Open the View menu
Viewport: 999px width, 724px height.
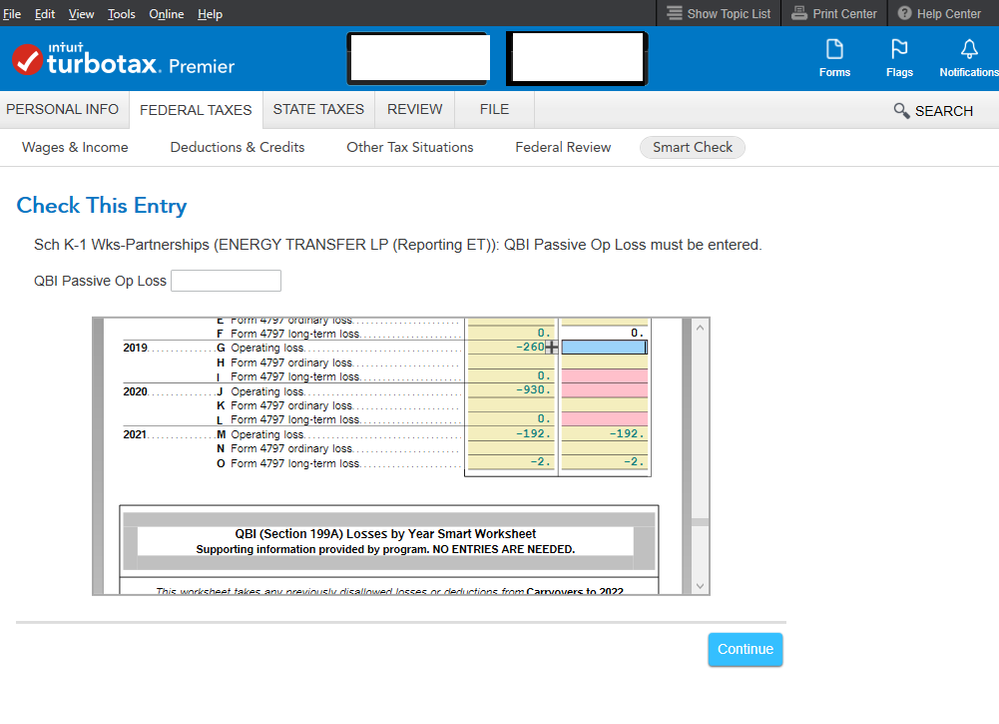tap(81, 14)
